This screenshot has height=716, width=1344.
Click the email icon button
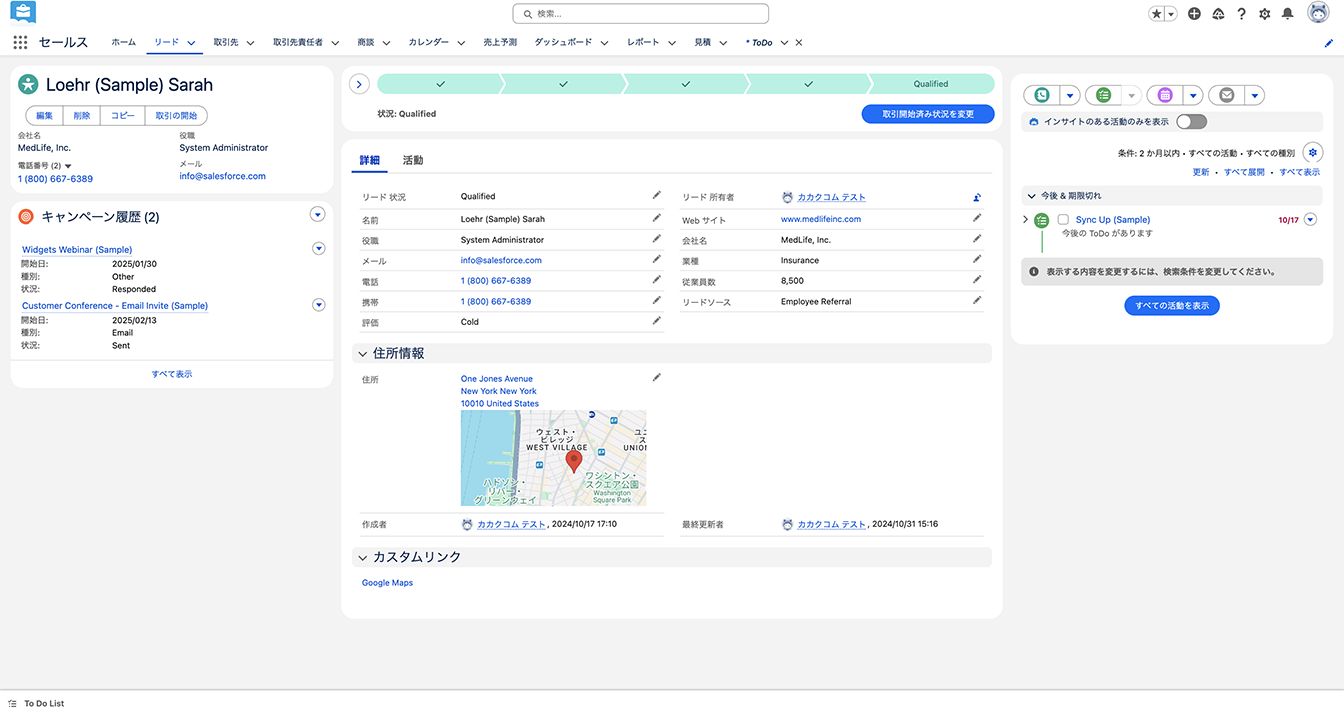(1227, 95)
